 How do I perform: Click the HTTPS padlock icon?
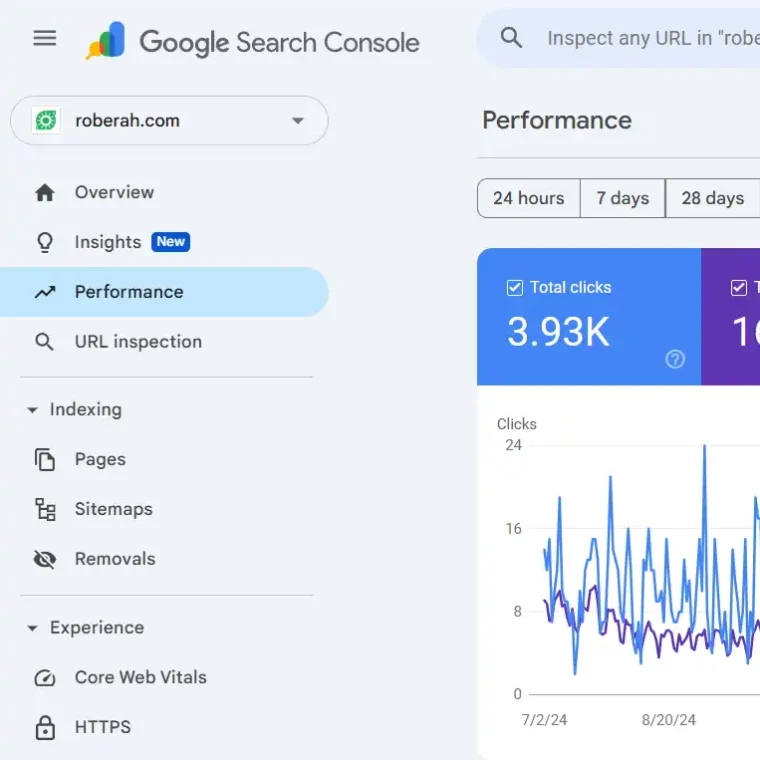45,727
